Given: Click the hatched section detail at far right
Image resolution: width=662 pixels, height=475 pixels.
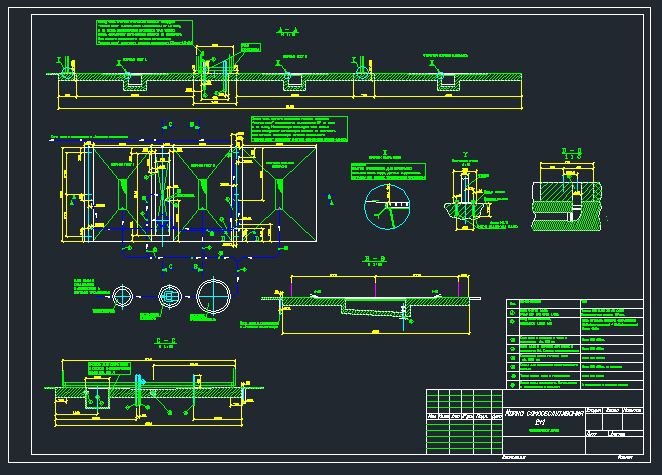Looking at the screenshot, I should pyautogui.click(x=567, y=200).
